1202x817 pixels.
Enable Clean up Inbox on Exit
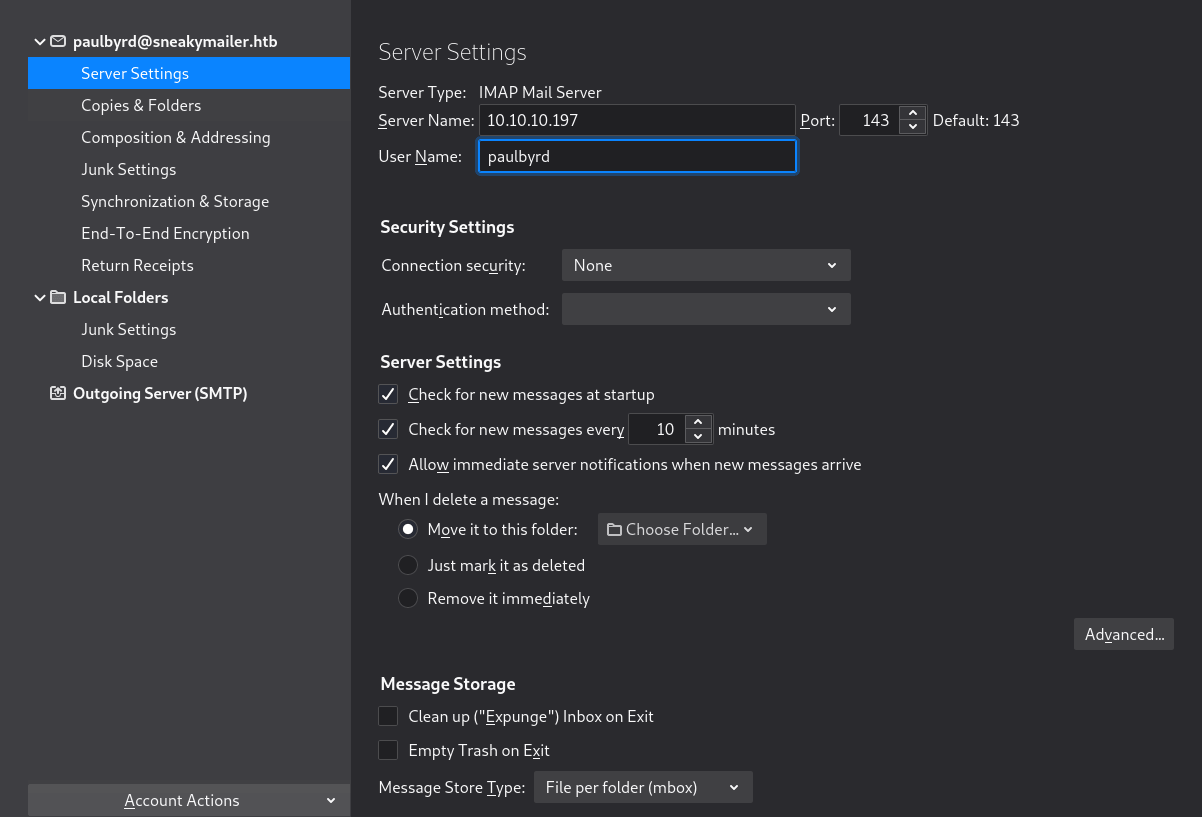tap(388, 717)
